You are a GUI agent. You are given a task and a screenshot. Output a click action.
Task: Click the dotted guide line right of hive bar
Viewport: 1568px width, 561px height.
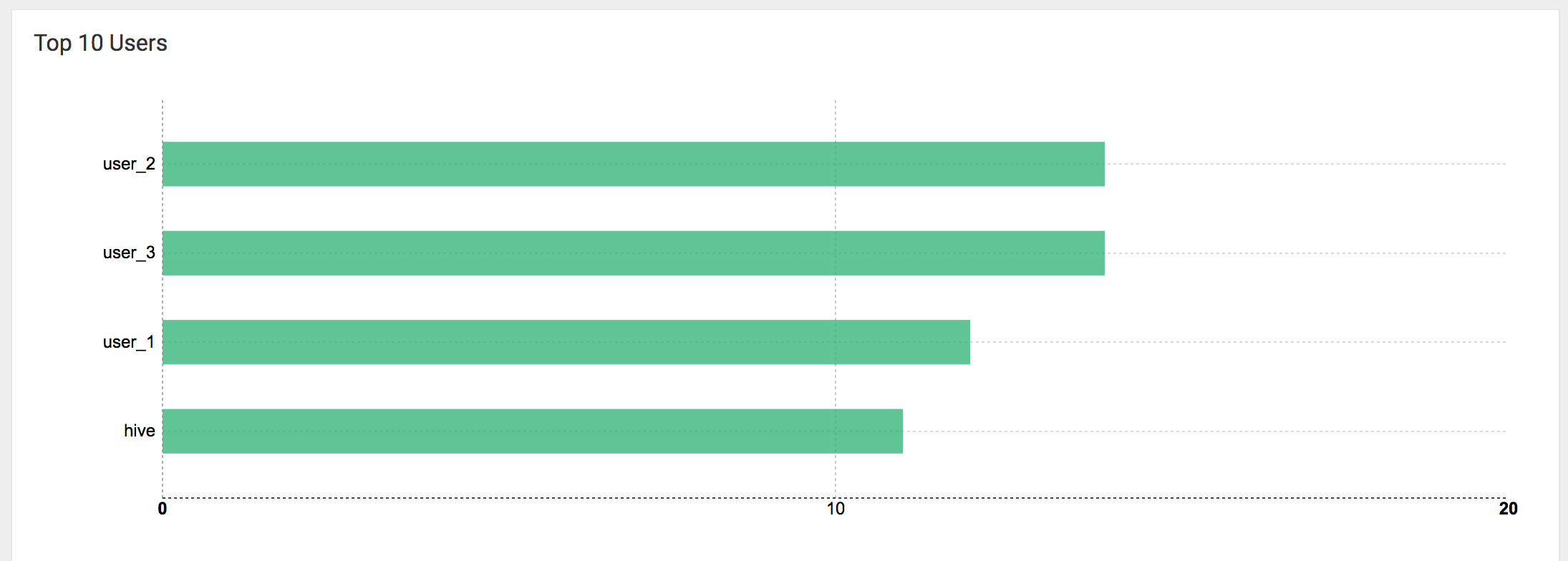point(1203,431)
